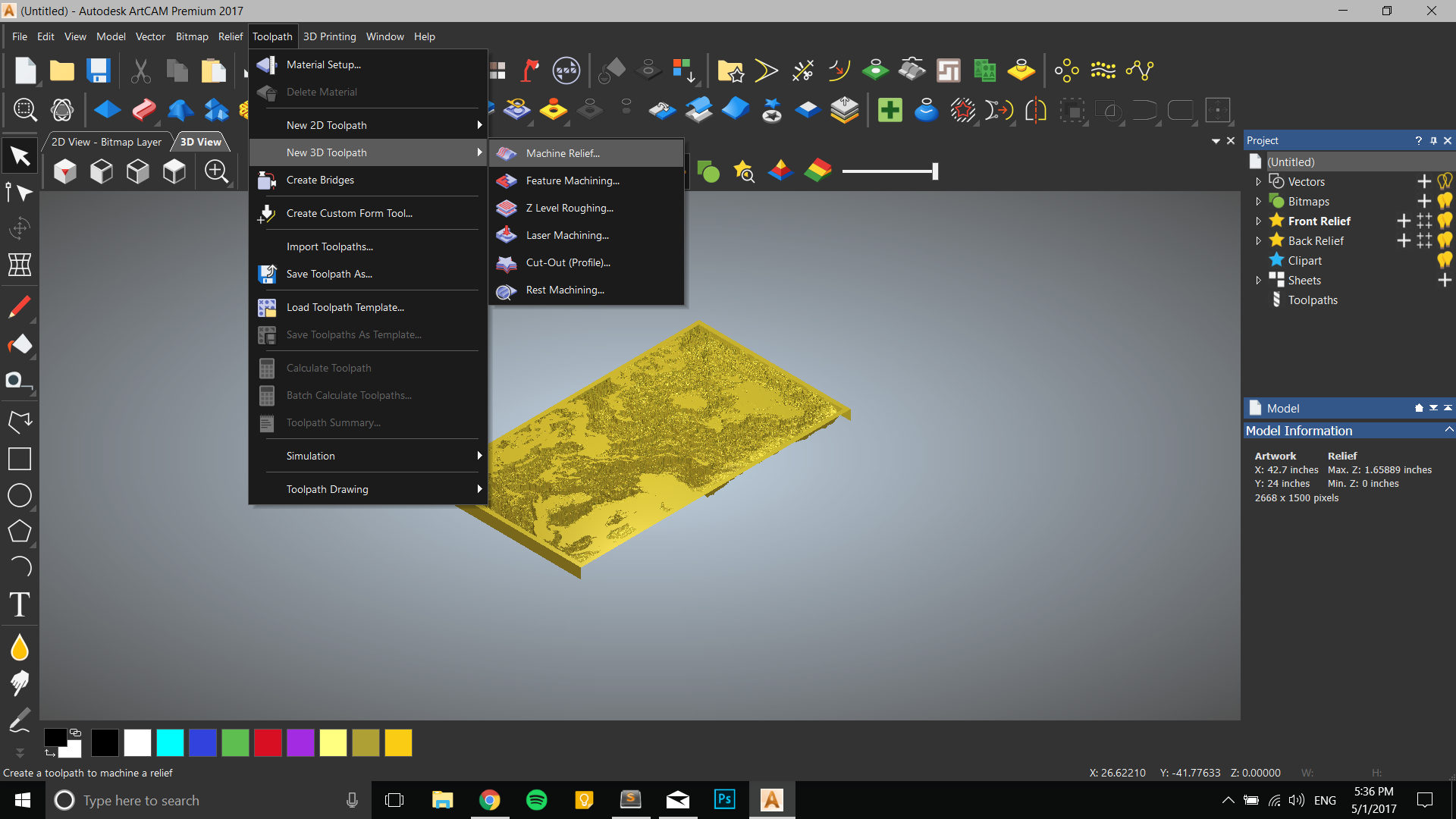Click the Open folder icon
The image size is (1456, 819).
61,71
